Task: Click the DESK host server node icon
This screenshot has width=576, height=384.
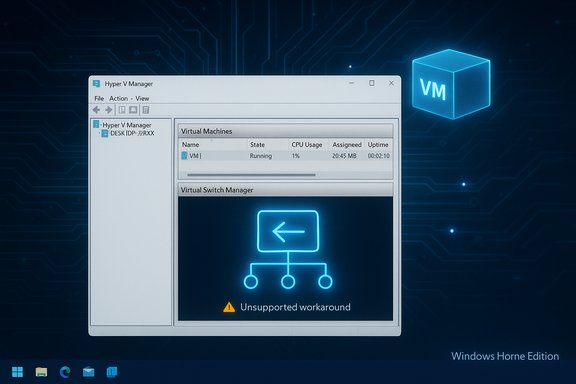Action: [x=105, y=133]
